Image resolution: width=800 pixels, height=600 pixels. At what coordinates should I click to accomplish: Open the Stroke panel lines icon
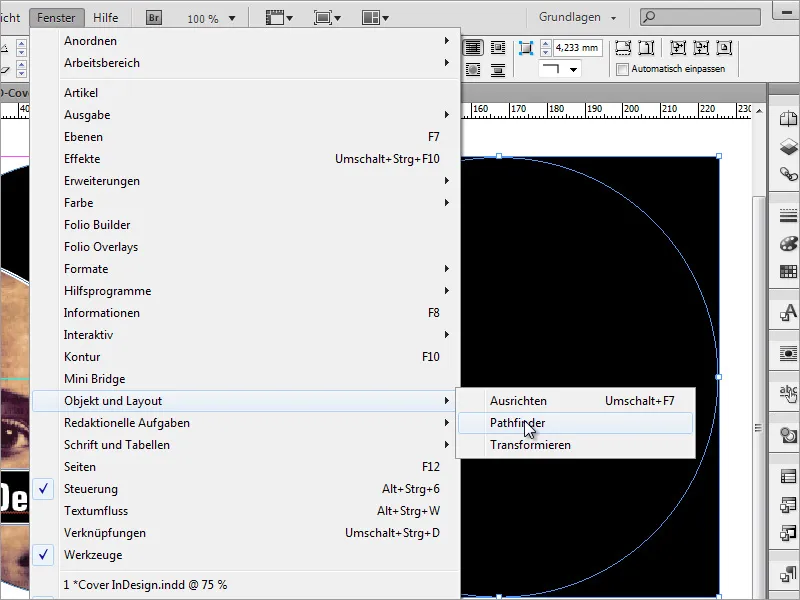[788, 216]
